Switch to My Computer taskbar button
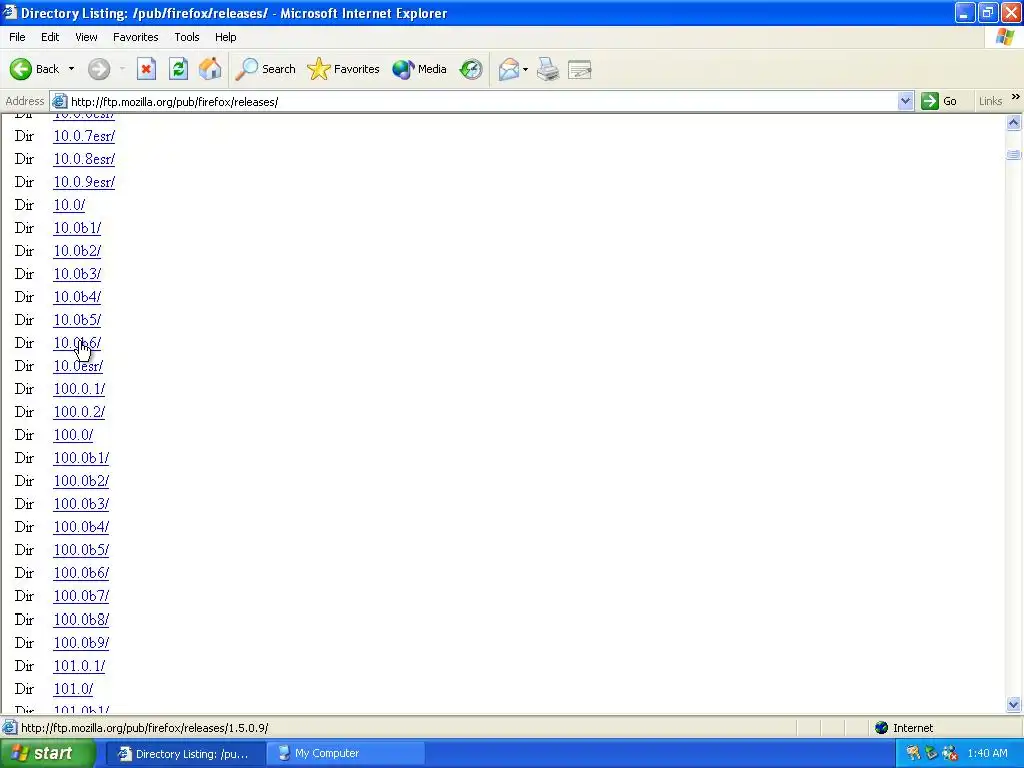The height and width of the screenshot is (768, 1024). coord(345,754)
